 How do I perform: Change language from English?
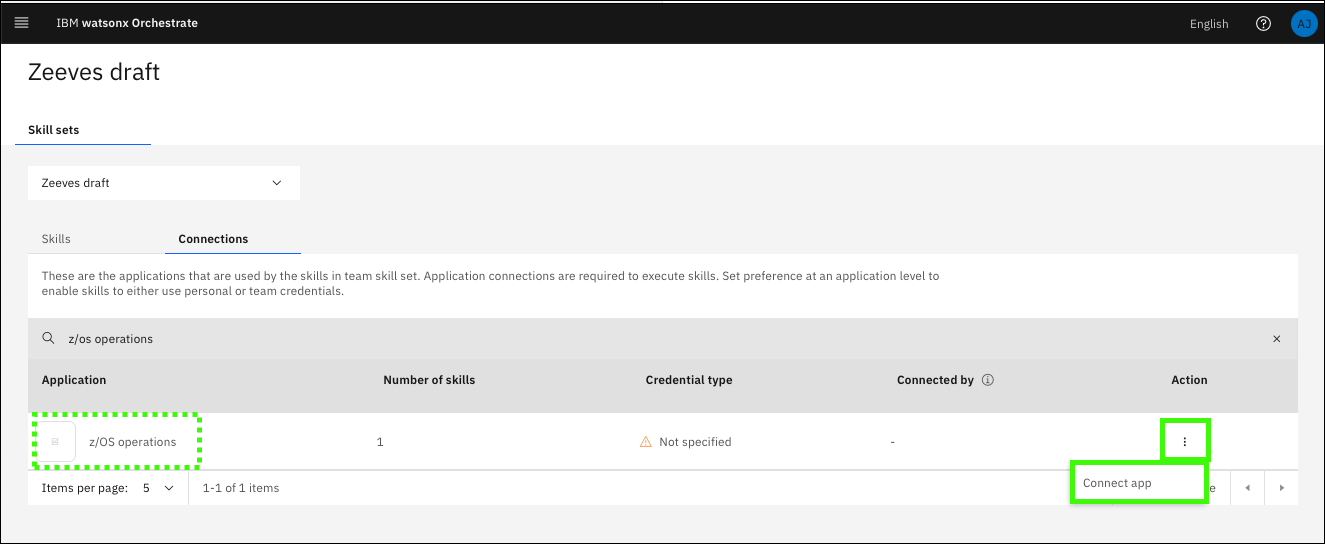pos(1208,24)
